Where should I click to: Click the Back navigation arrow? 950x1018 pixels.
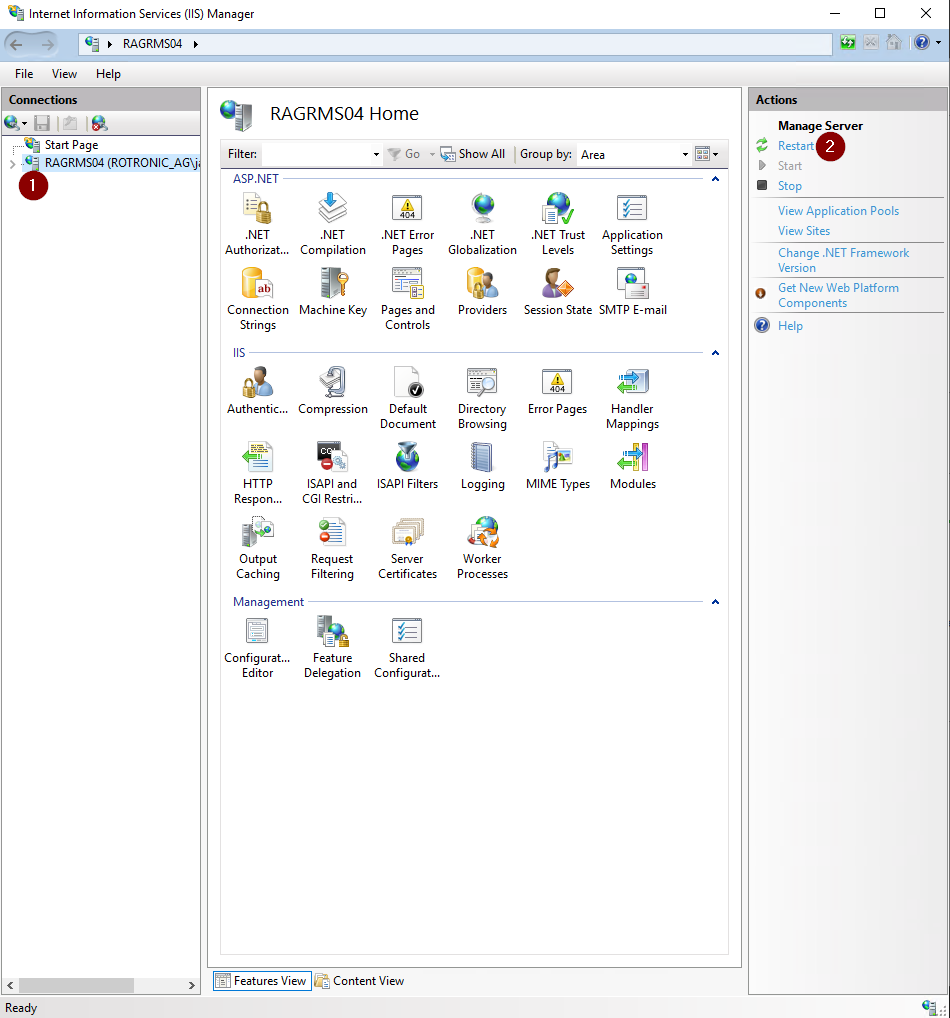click(17, 44)
